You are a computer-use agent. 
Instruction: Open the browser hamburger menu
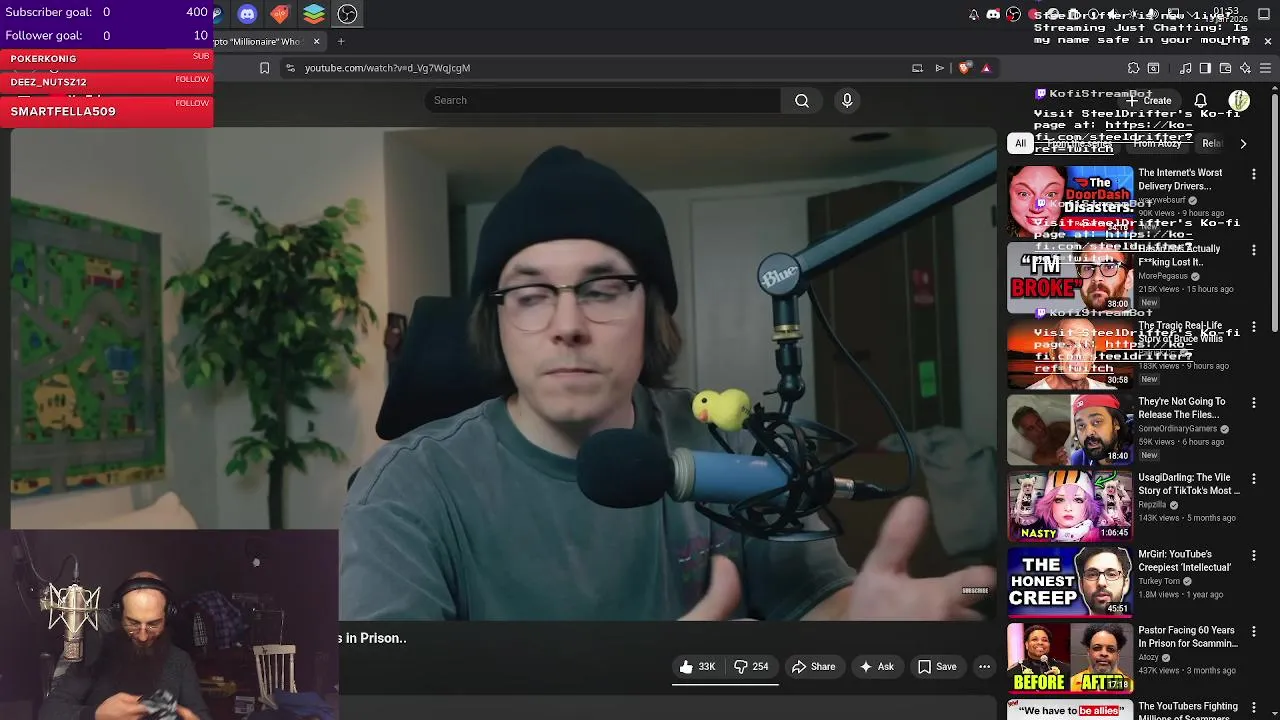[1265, 68]
